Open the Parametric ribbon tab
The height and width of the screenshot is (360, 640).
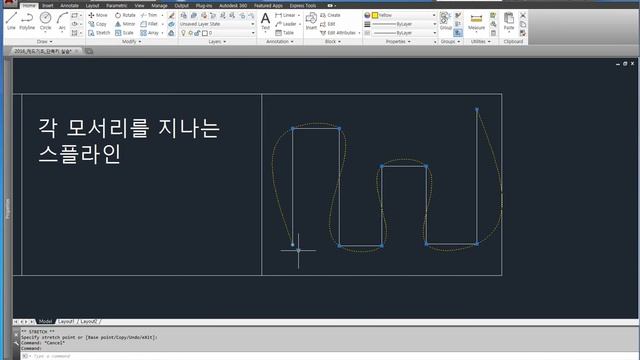(x=116, y=6)
